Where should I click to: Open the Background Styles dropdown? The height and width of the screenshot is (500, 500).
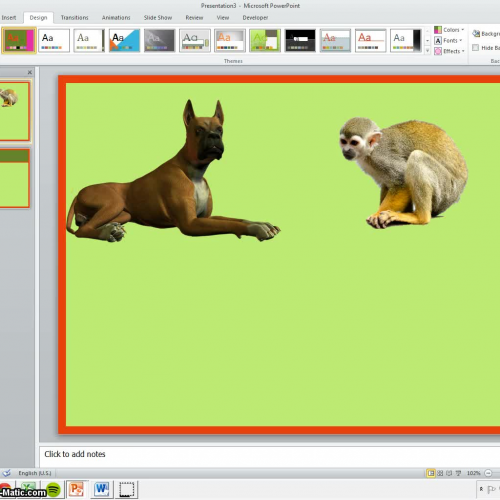pos(486,33)
